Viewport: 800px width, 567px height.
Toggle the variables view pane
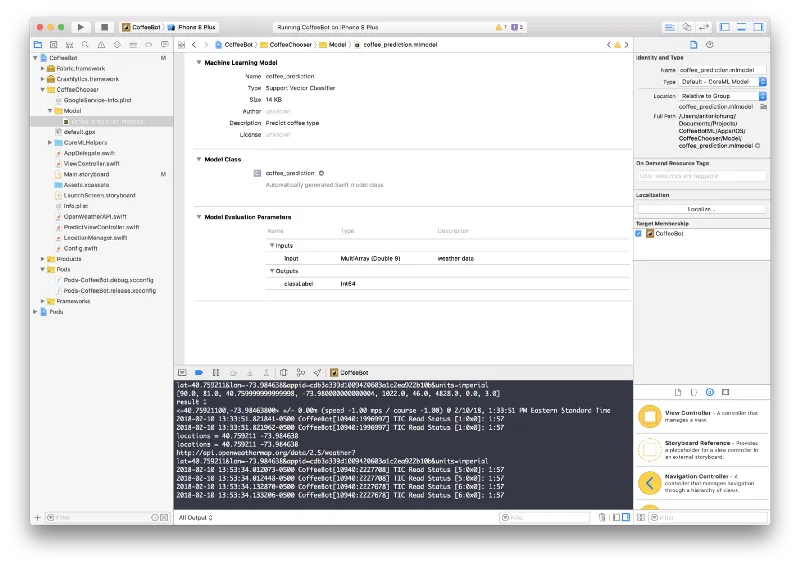tap(616, 517)
